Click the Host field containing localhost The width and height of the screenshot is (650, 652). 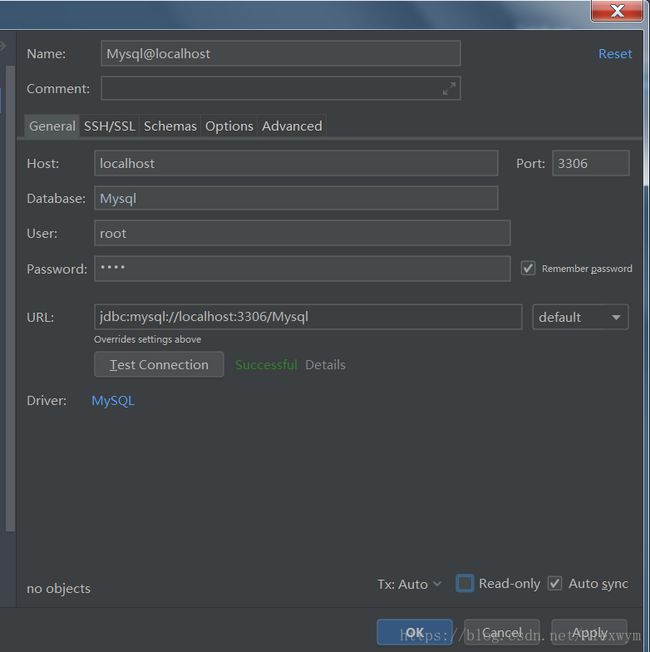pos(296,163)
